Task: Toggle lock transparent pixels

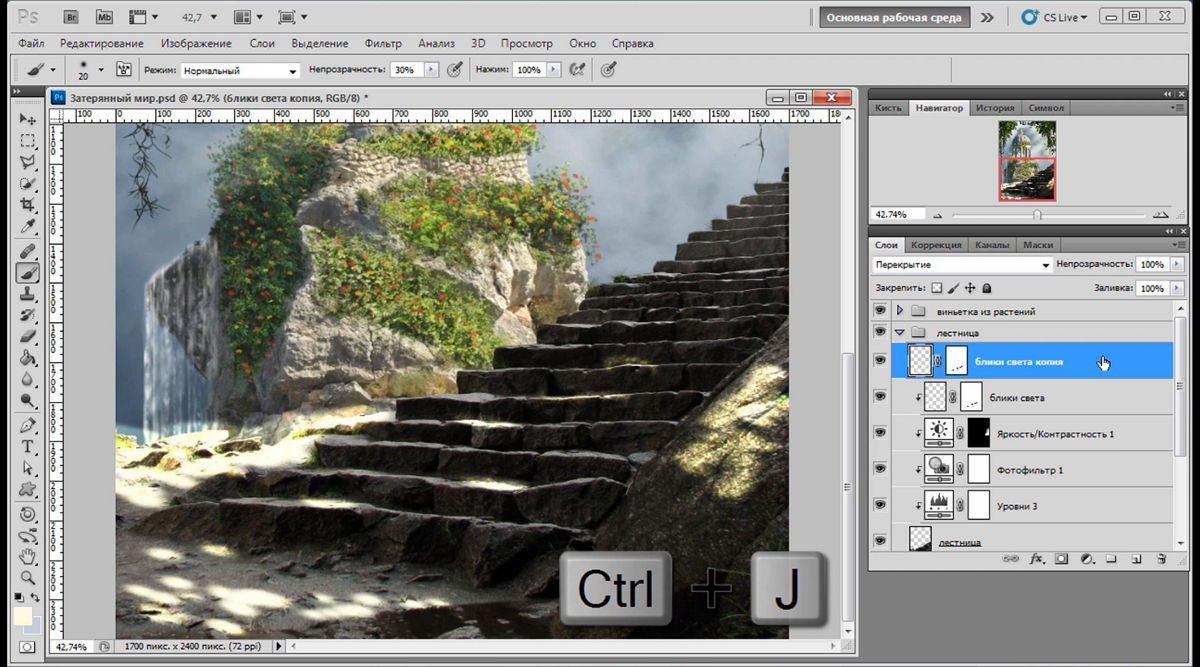Action: coord(936,288)
